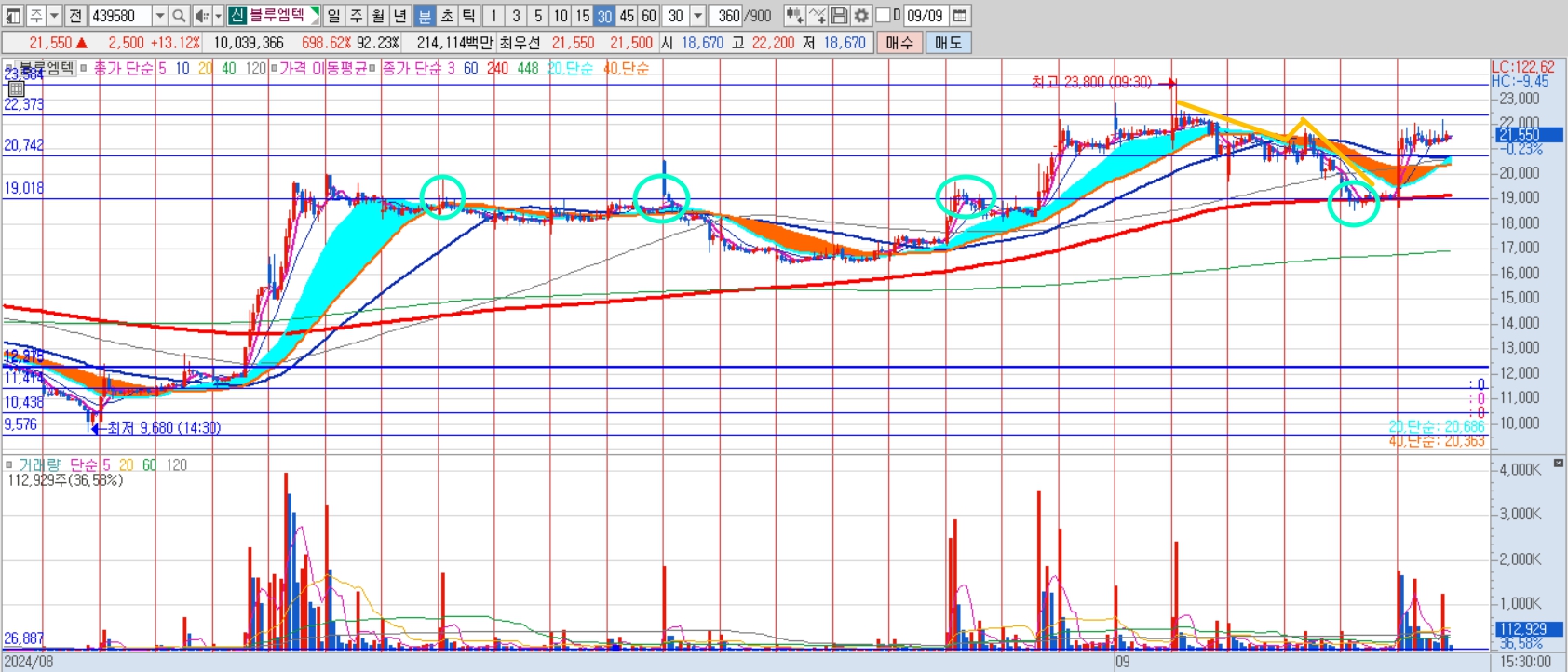This screenshot has height=672, width=1568.
Task: Select the 60 minute interval tab
Action: pyautogui.click(x=649, y=16)
